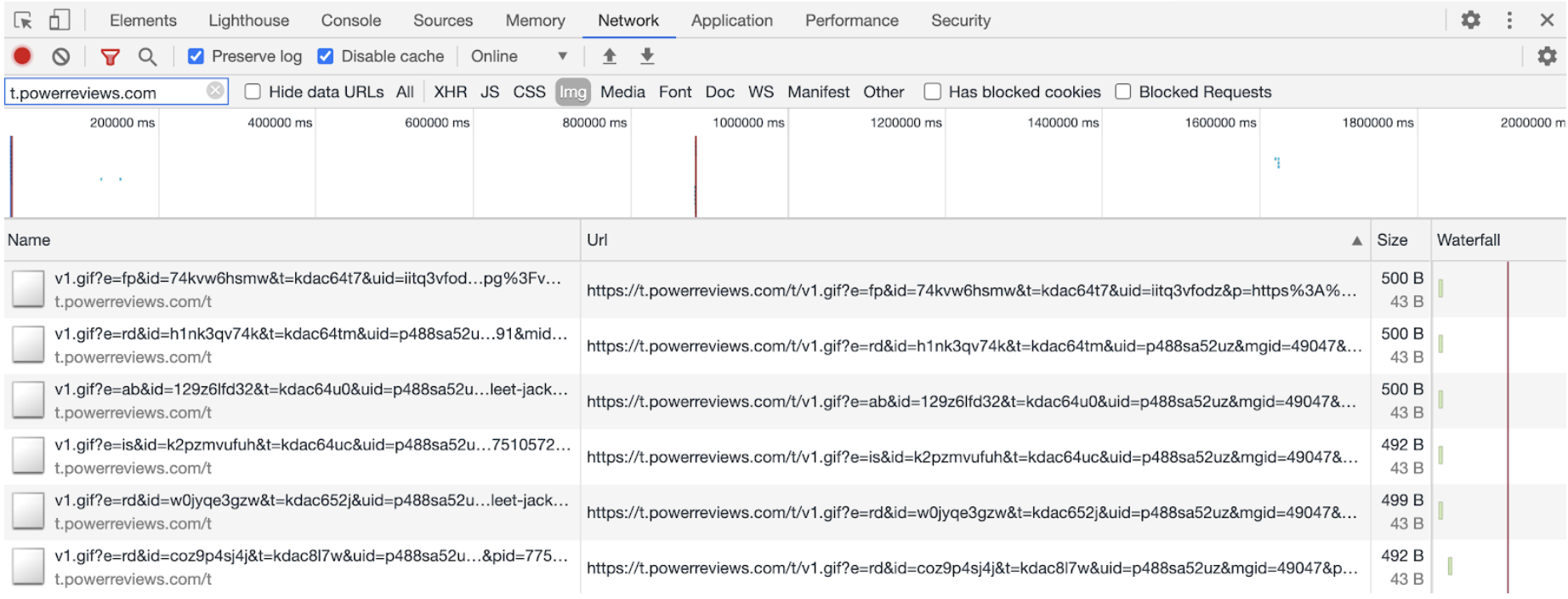Toggle the red filter funnel icon
1568x599 pixels.
point(110,57)
